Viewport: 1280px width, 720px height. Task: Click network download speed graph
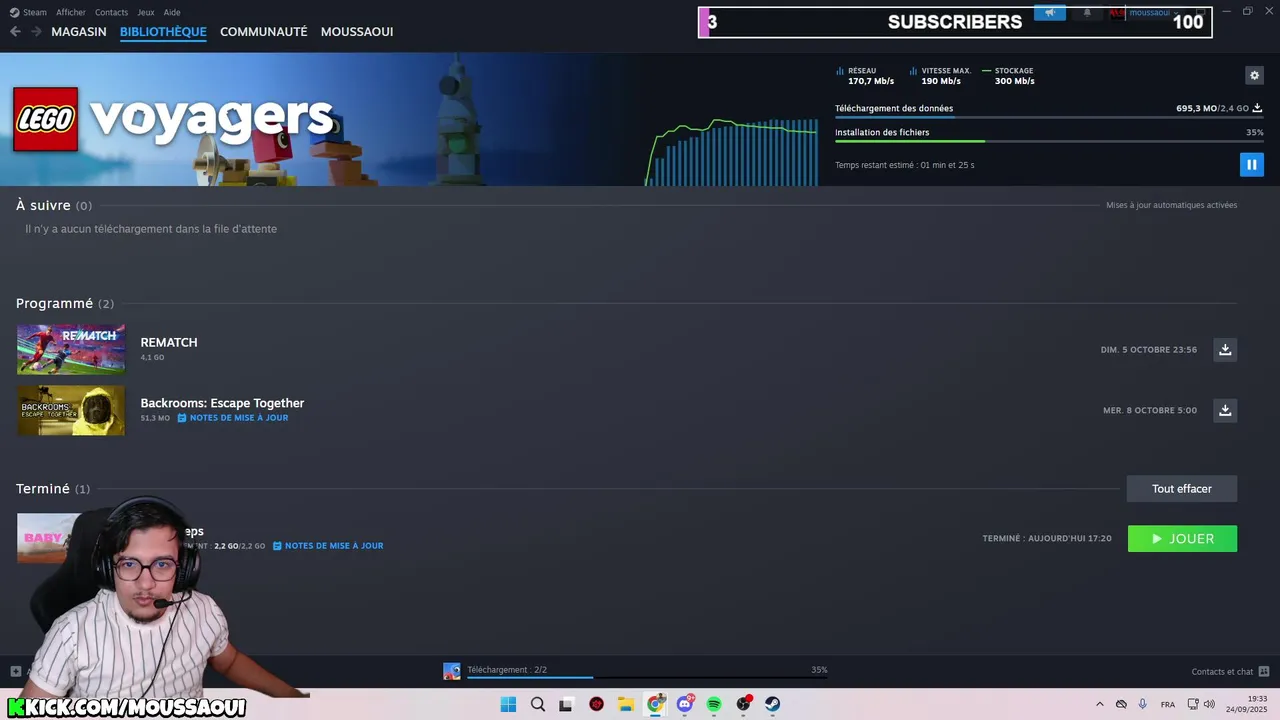point(732,152)
